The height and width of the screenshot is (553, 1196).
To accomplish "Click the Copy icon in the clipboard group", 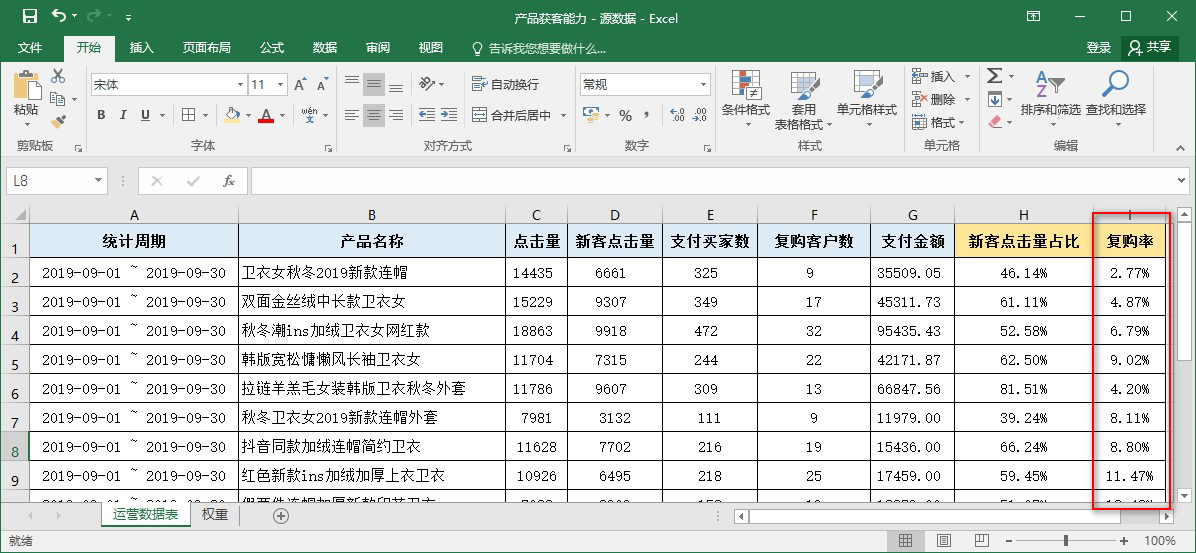I will coord(57,99).
